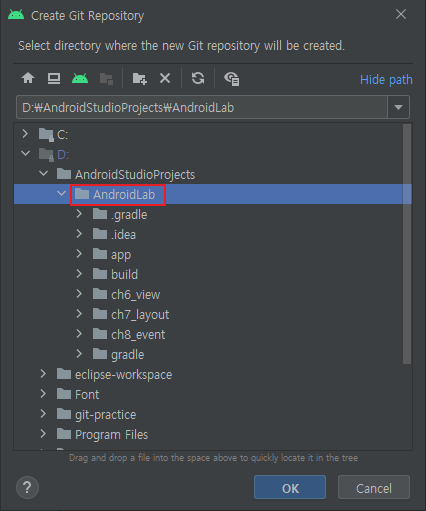Image resolution: width=426 pixels, height=511 pixels.
Task: Click the C: drive icon
Action: point(46,135)
